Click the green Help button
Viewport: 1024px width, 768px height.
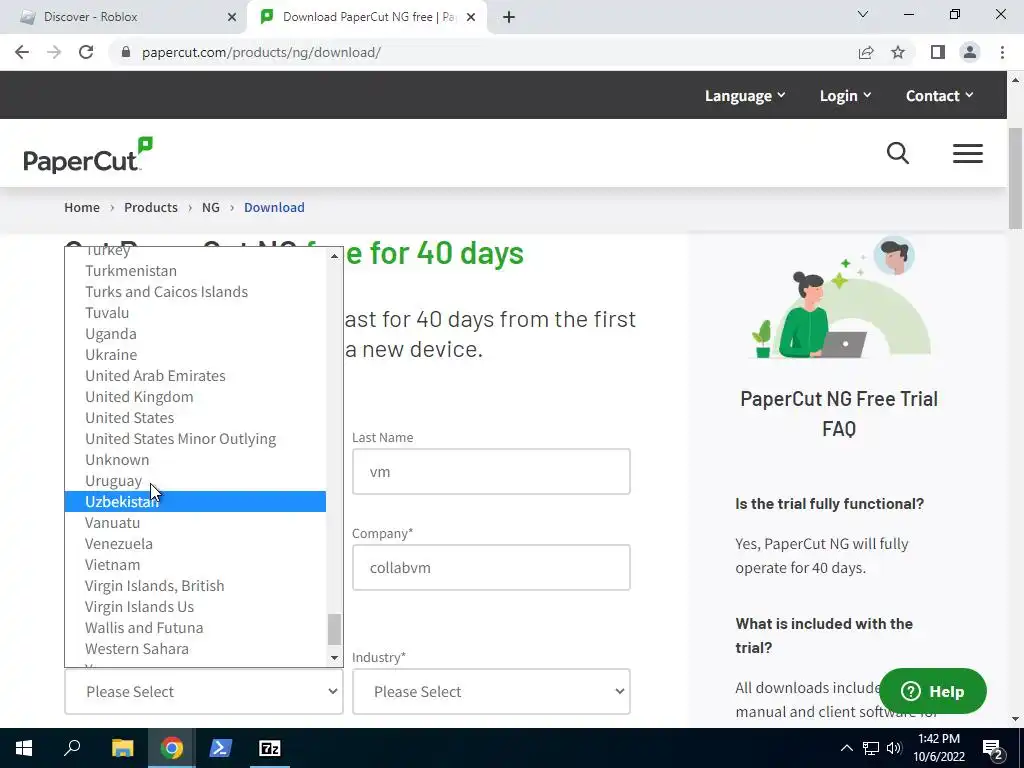(x=933, y=691)
